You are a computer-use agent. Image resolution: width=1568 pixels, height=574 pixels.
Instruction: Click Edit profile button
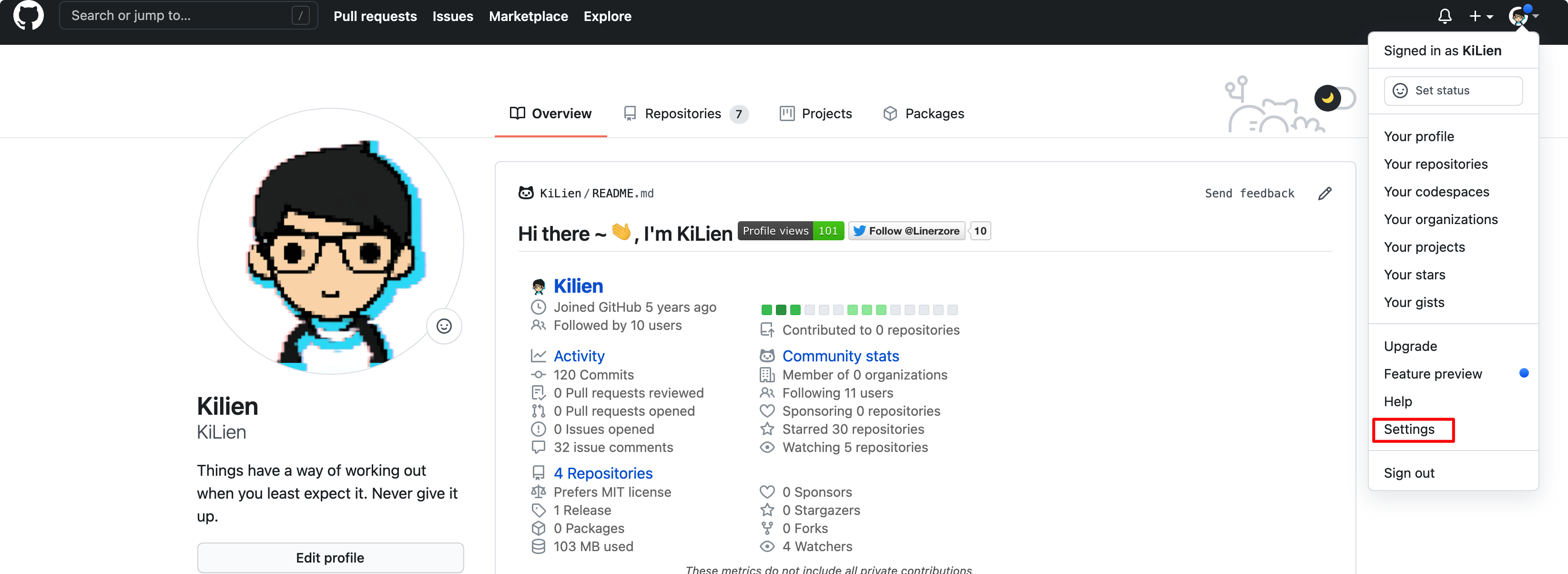[x=330, y=557]
